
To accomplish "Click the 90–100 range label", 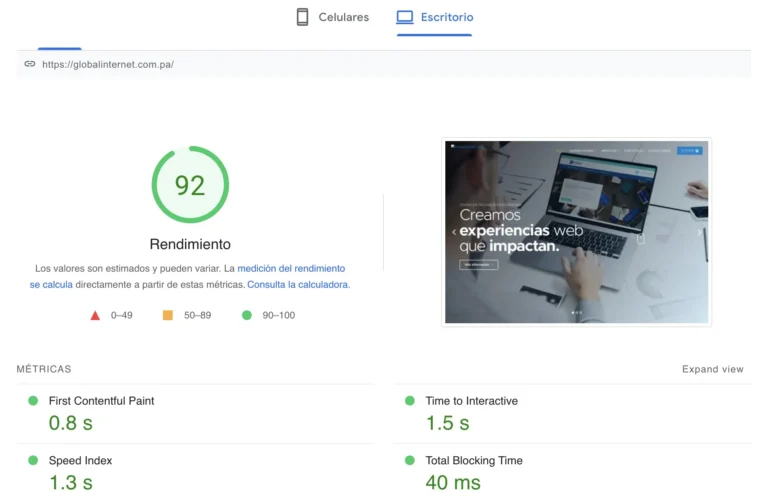I will tap(279, 315).
